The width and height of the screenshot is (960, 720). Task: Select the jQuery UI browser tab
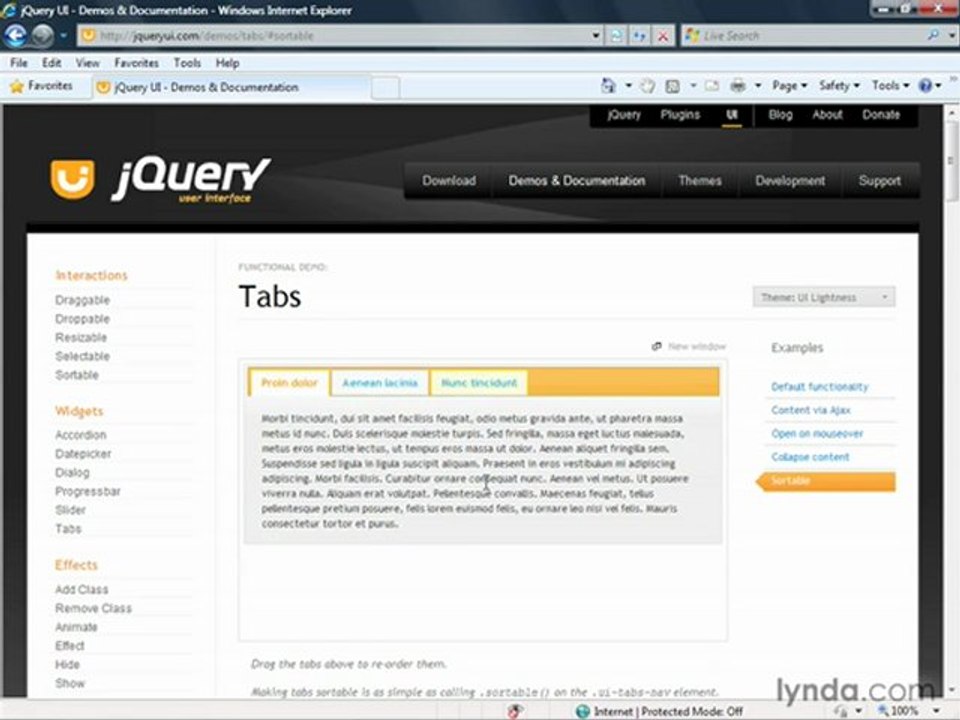tap(231, 87)
